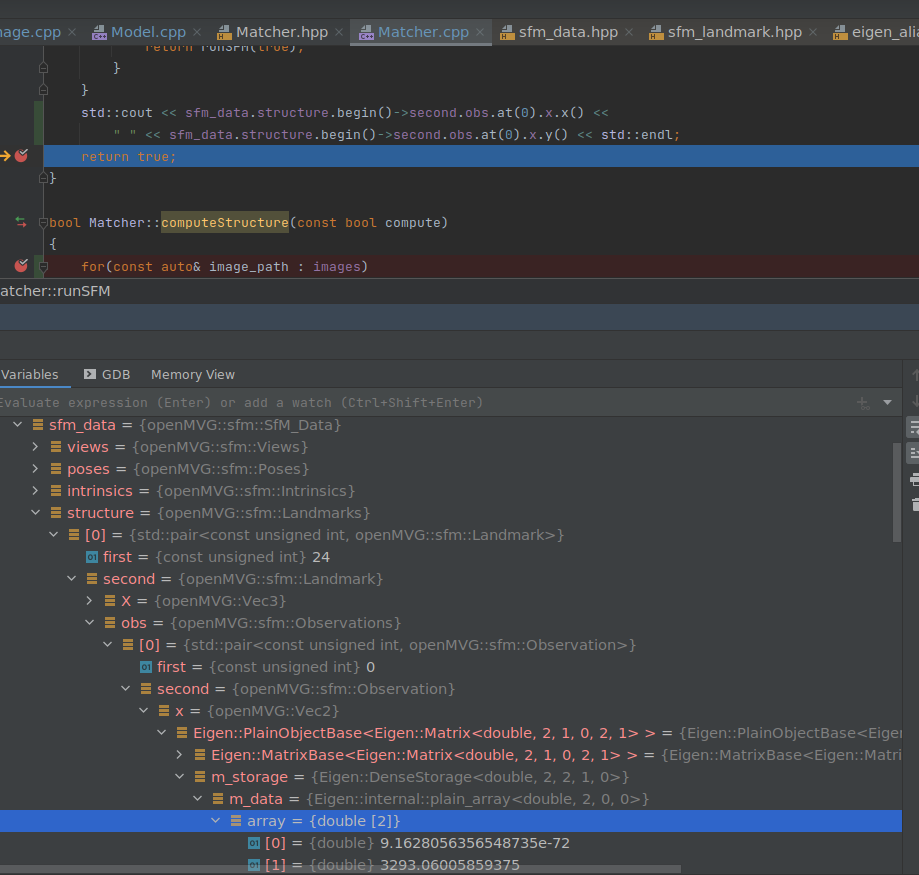
Task: Collapse the [0] std::pair Landmark entry
Action: pyautogui.click(x=53, y=534)
